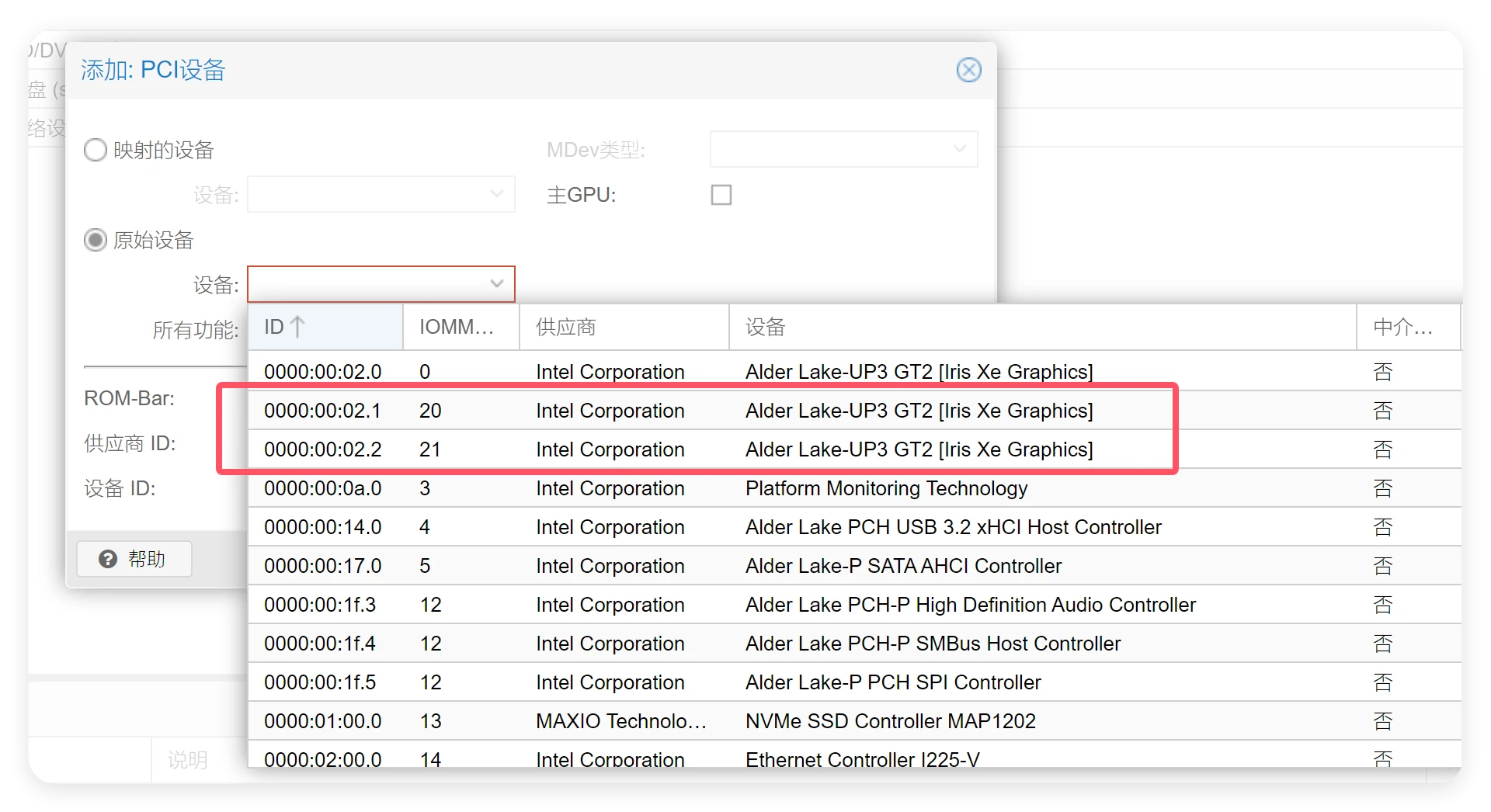The height and width of the screenshot is (812, 1491).
Task: Sort by the 供应商 column header
Action: [624, 327]
